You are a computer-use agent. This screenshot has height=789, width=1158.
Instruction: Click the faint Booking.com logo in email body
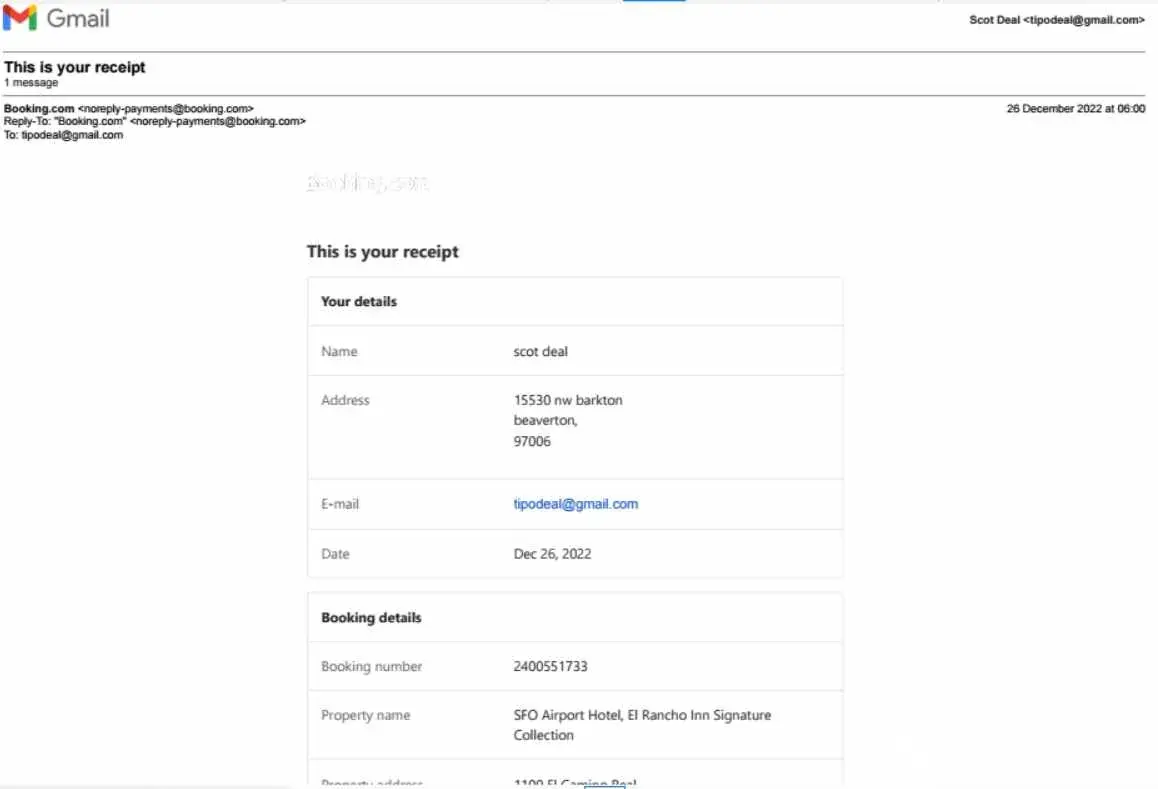click(x=367, y=183)
